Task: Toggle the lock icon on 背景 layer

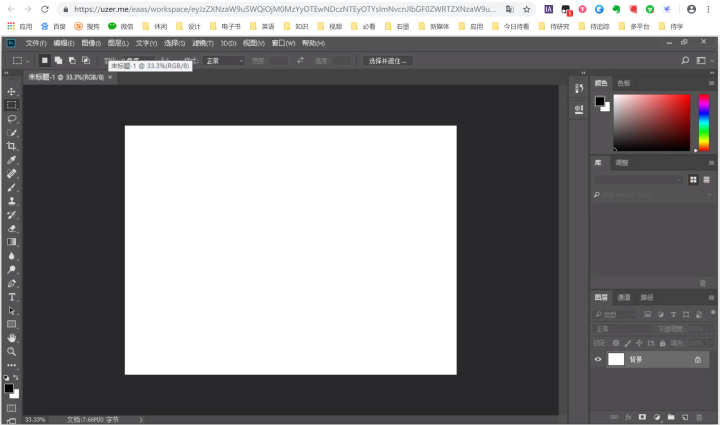Action: (x=697, y=359)
